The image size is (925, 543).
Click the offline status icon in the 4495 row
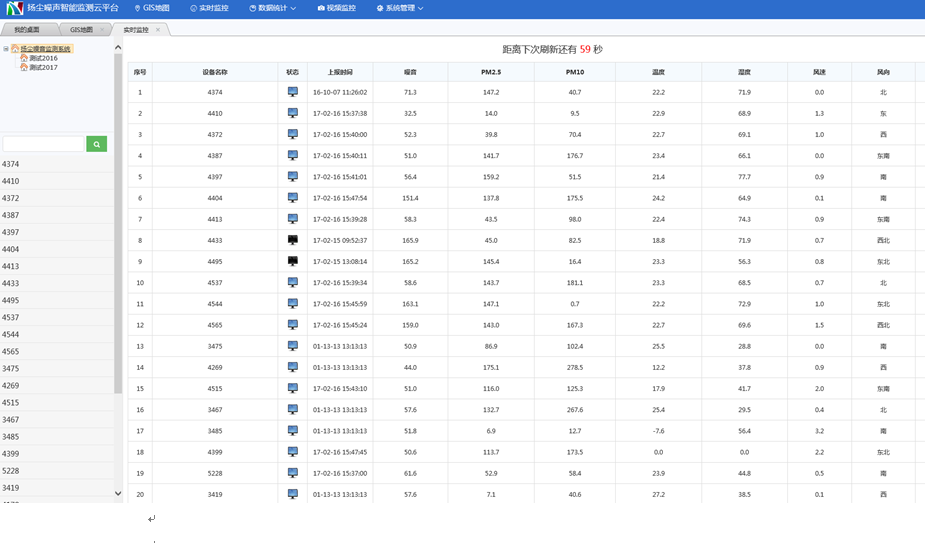coord(293,261)
